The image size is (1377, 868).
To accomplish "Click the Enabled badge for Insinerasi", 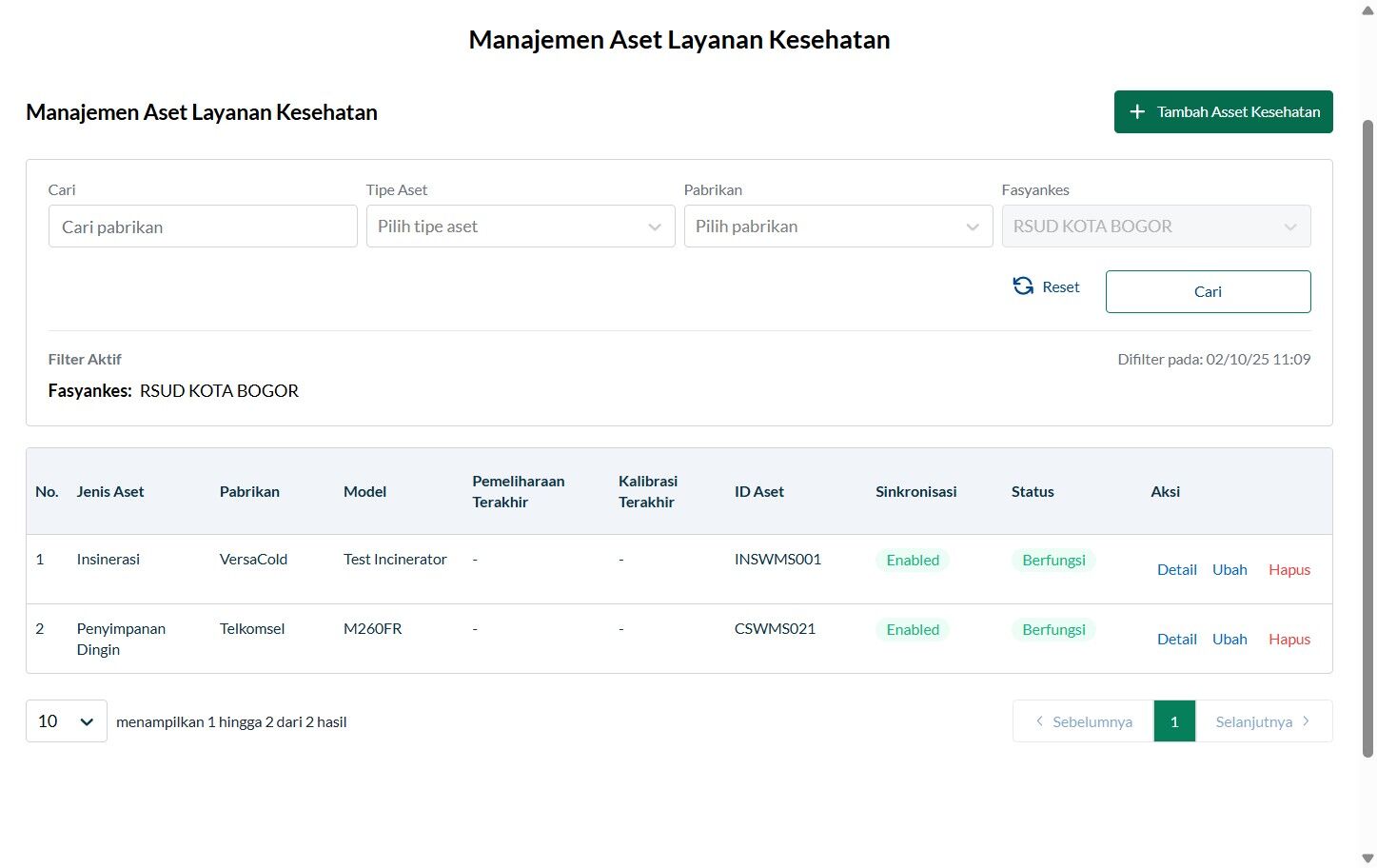I will pos(913,560).
